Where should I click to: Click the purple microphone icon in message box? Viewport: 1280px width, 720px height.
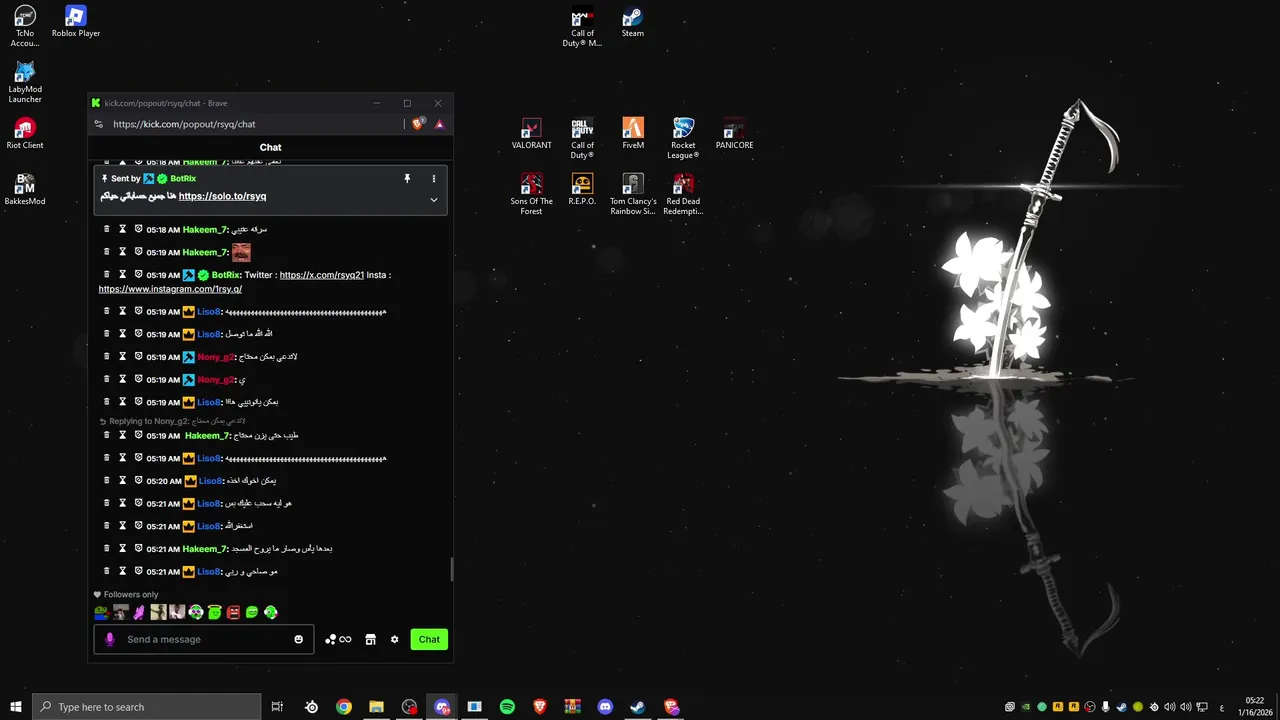pos(109,639)
